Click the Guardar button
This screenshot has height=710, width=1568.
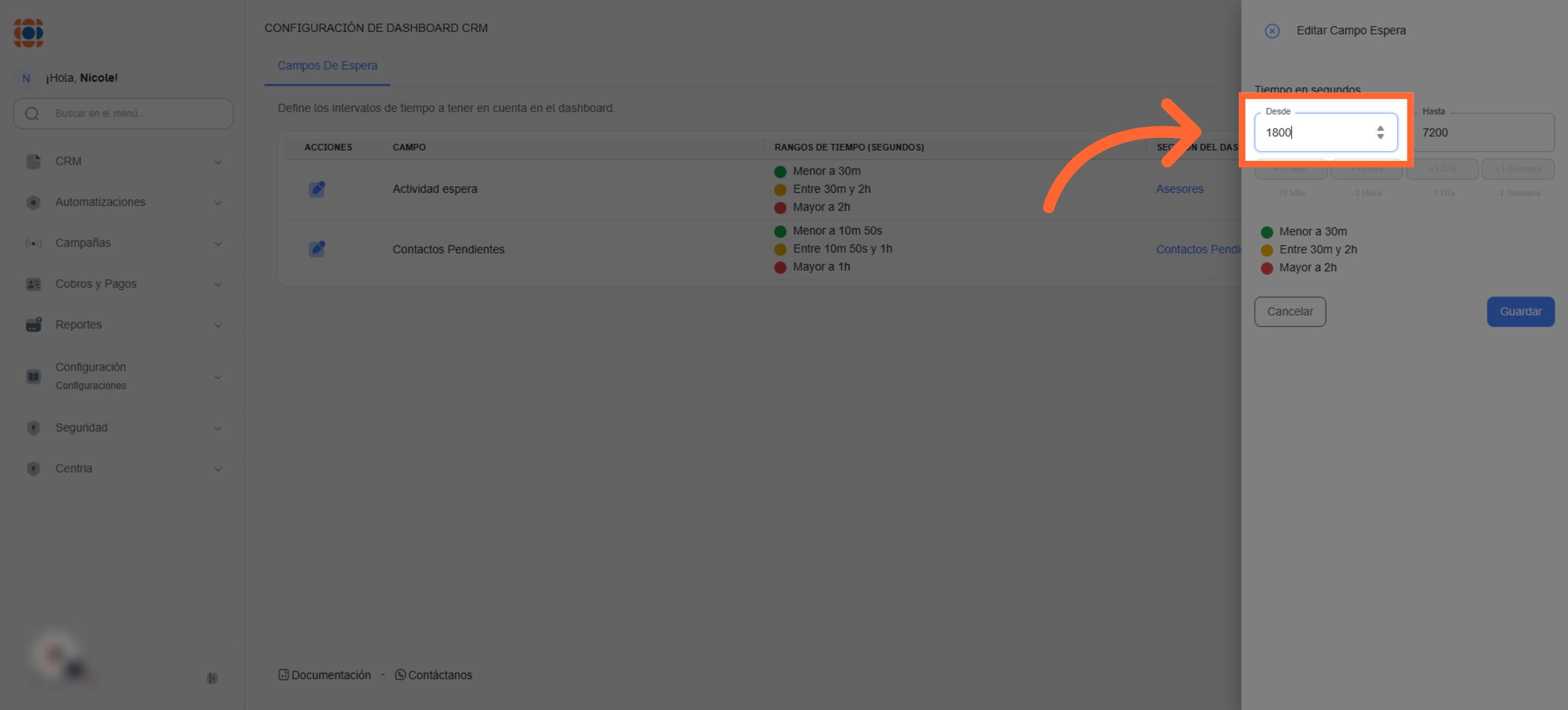tap(1520, 312)
